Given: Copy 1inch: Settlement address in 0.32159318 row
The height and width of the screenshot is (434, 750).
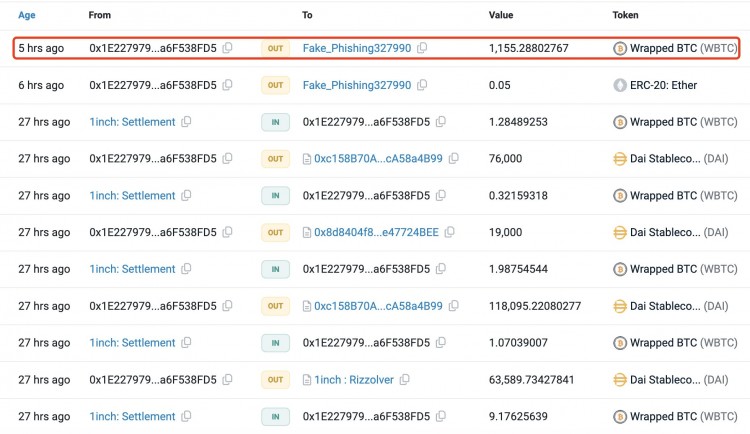Looking at the screenshot, I should pos(186,195).
